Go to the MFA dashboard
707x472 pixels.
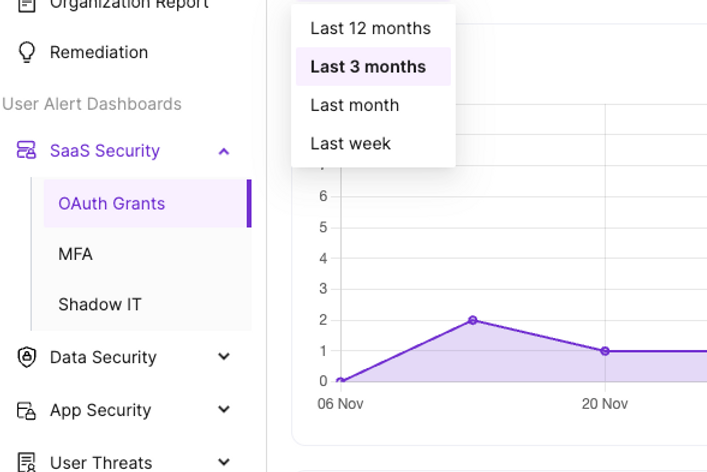coord(75,254)
